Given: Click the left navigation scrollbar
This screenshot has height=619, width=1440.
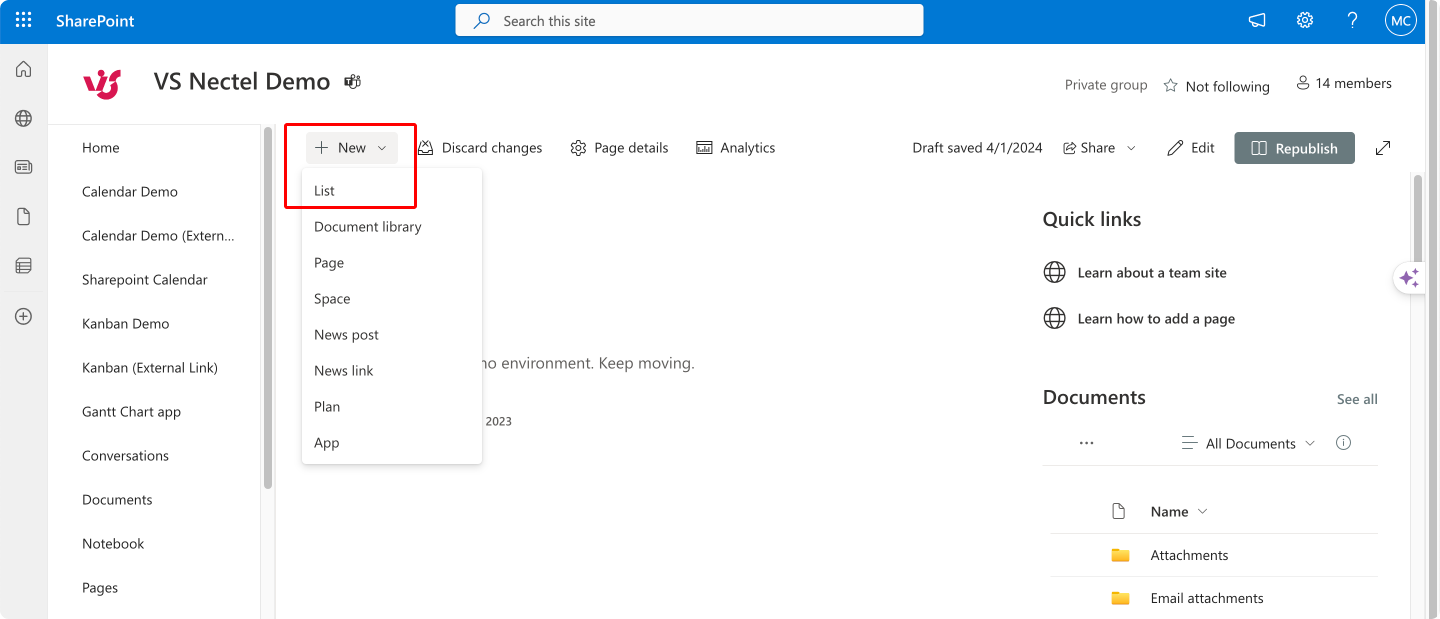Looking at the screenshot, I should point(268,307).
